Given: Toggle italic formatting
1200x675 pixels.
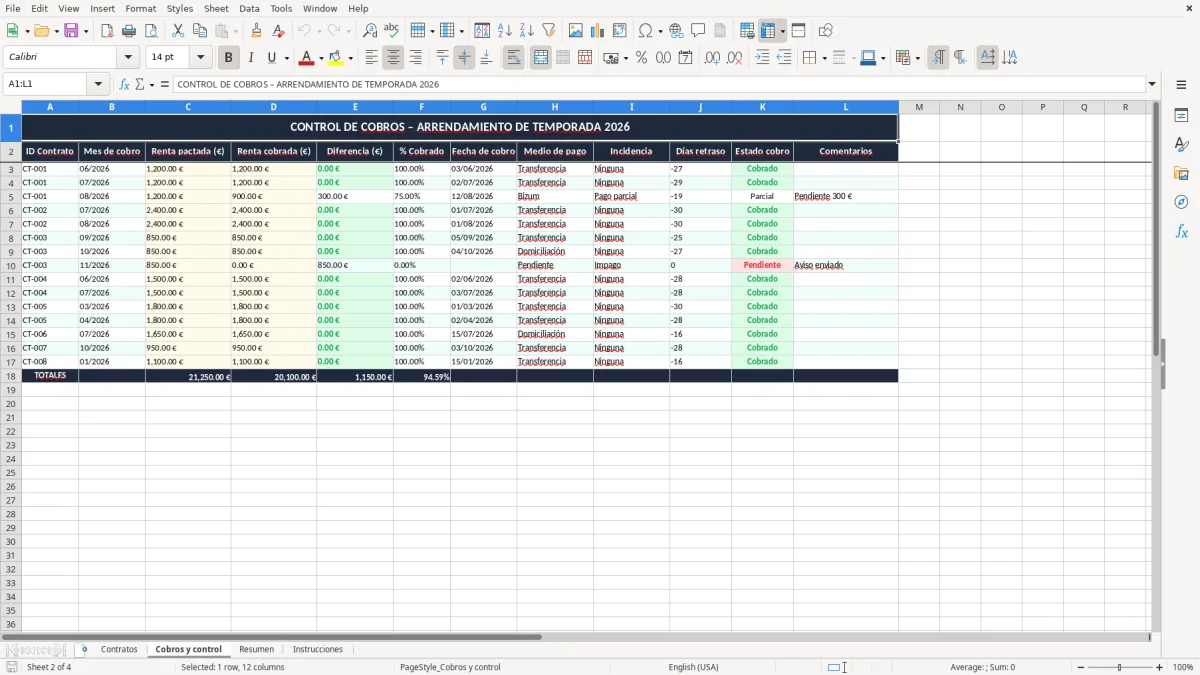Looking at the screenshot, I should pyautogui.click(x=250, y=58).
